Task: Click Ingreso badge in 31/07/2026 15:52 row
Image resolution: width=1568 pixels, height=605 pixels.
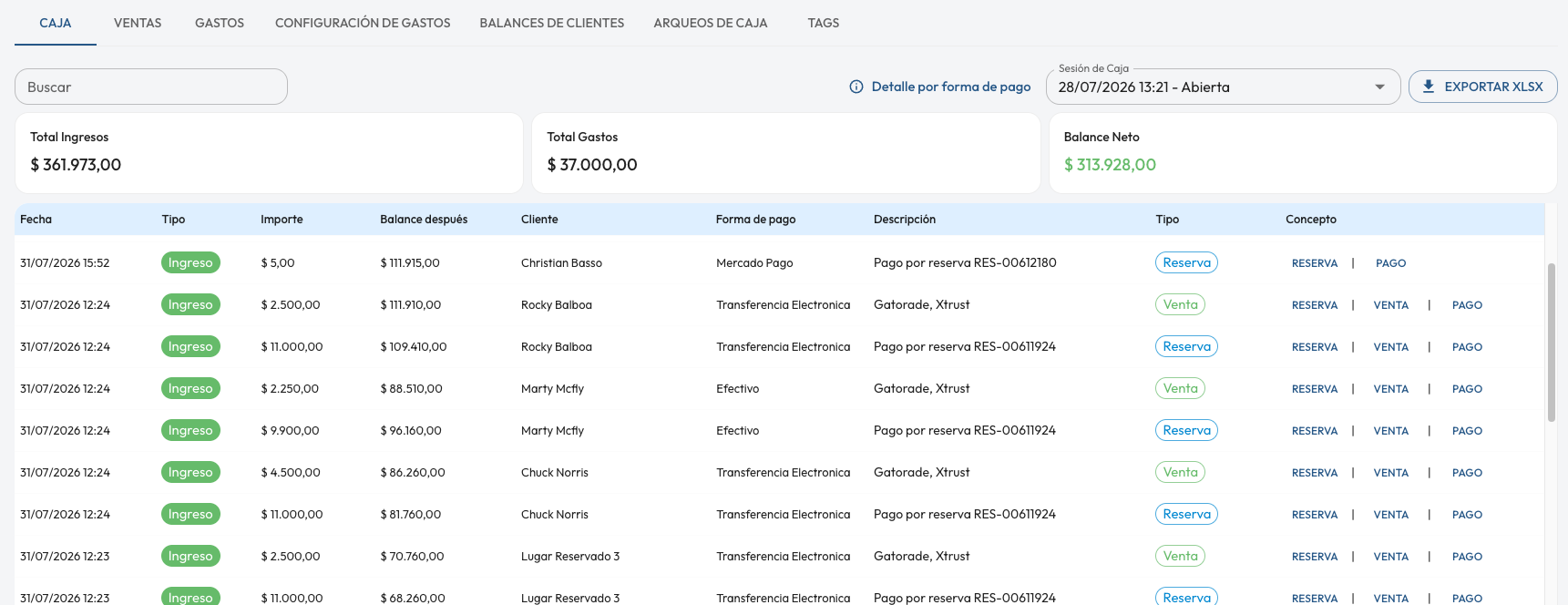Action: pyautogui.click(x=190, y=262)
